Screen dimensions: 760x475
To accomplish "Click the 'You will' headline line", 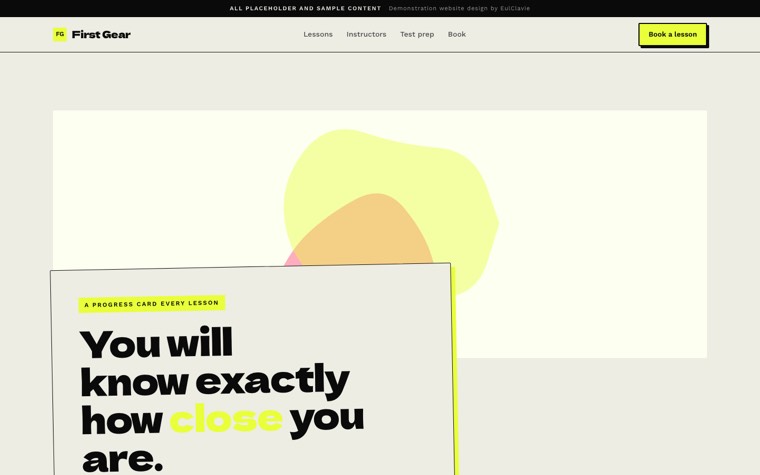I will [x=156, y=343].
